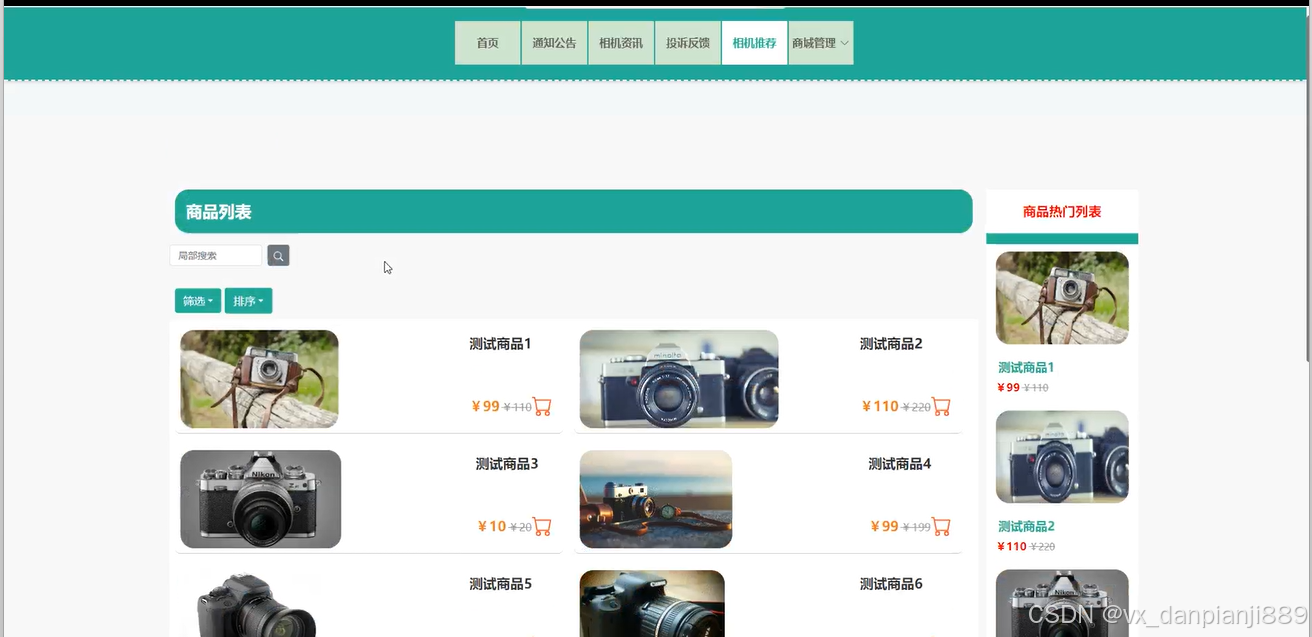Select the 相机推荐 tab
This screenshot has height=637, width=1312.
pyautogui.click(x=754, y=43)
